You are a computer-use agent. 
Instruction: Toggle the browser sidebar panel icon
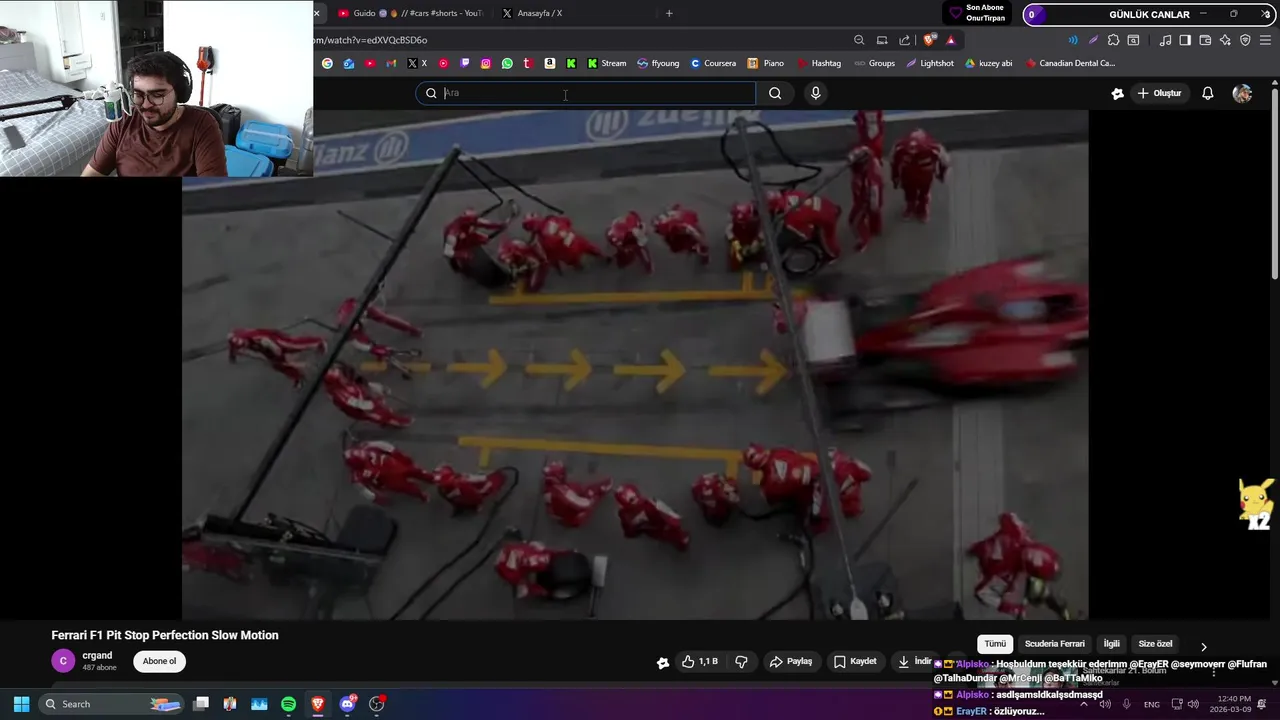click(1185, 40)
